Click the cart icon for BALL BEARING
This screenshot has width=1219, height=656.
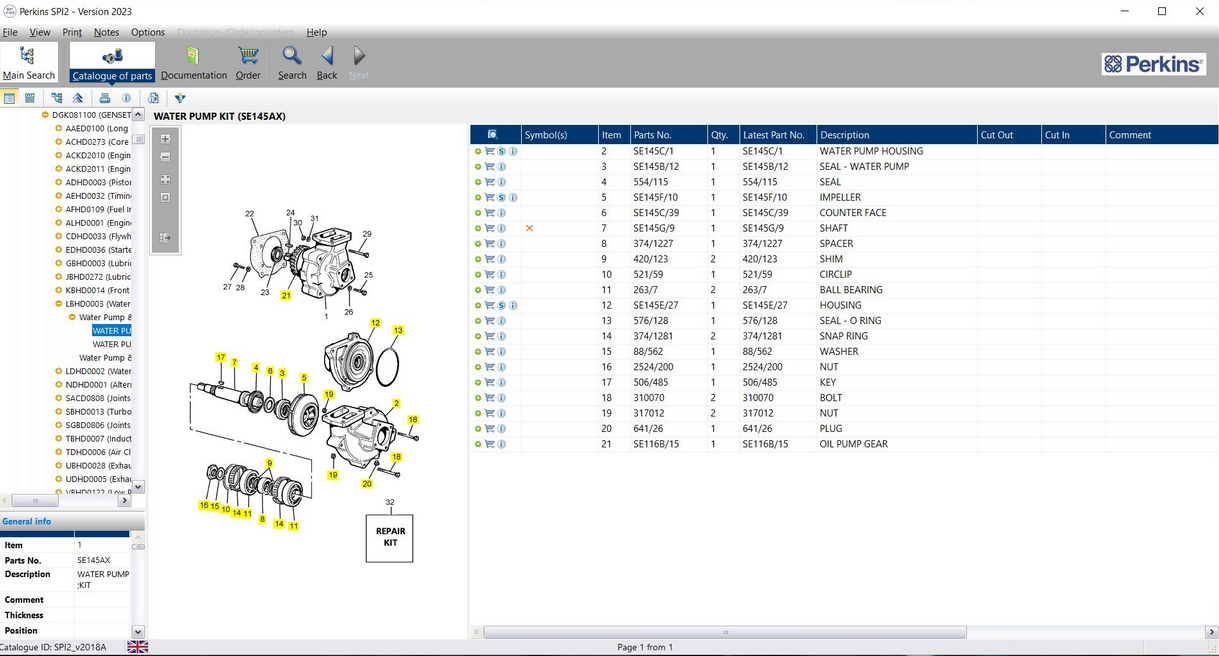[x=489, y=290]
